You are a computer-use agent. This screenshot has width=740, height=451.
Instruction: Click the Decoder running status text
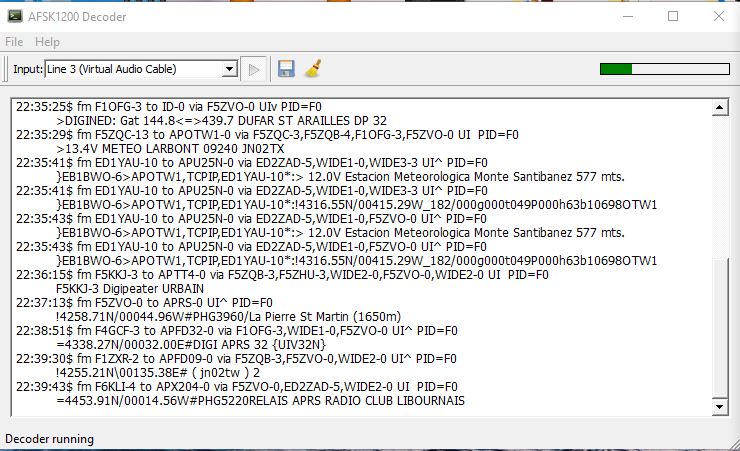point(50,439)
